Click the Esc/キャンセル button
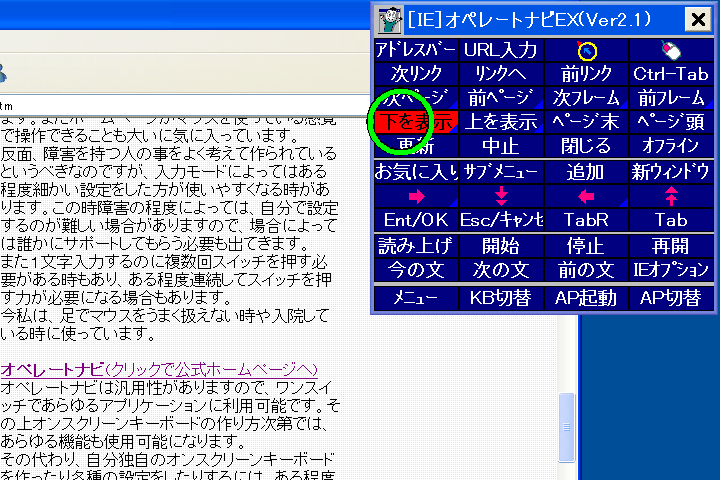 (x=501, y=220)
